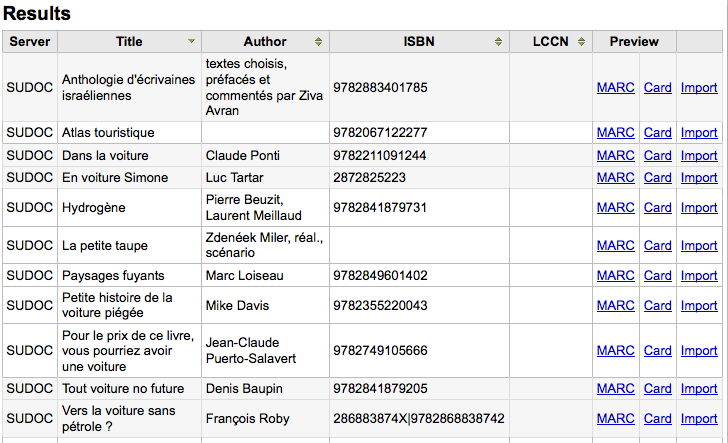Import the Pour le prix de ce livre record
This screenshot has height=443, width=728.
[699, 351]
